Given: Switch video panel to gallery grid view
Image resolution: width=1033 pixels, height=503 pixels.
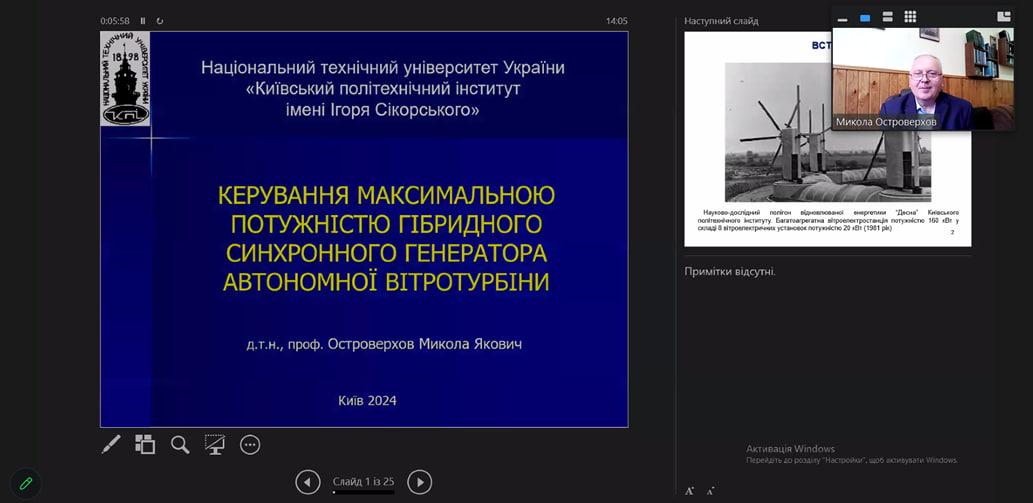Looking at the screenshot, I should pos(910,17).
